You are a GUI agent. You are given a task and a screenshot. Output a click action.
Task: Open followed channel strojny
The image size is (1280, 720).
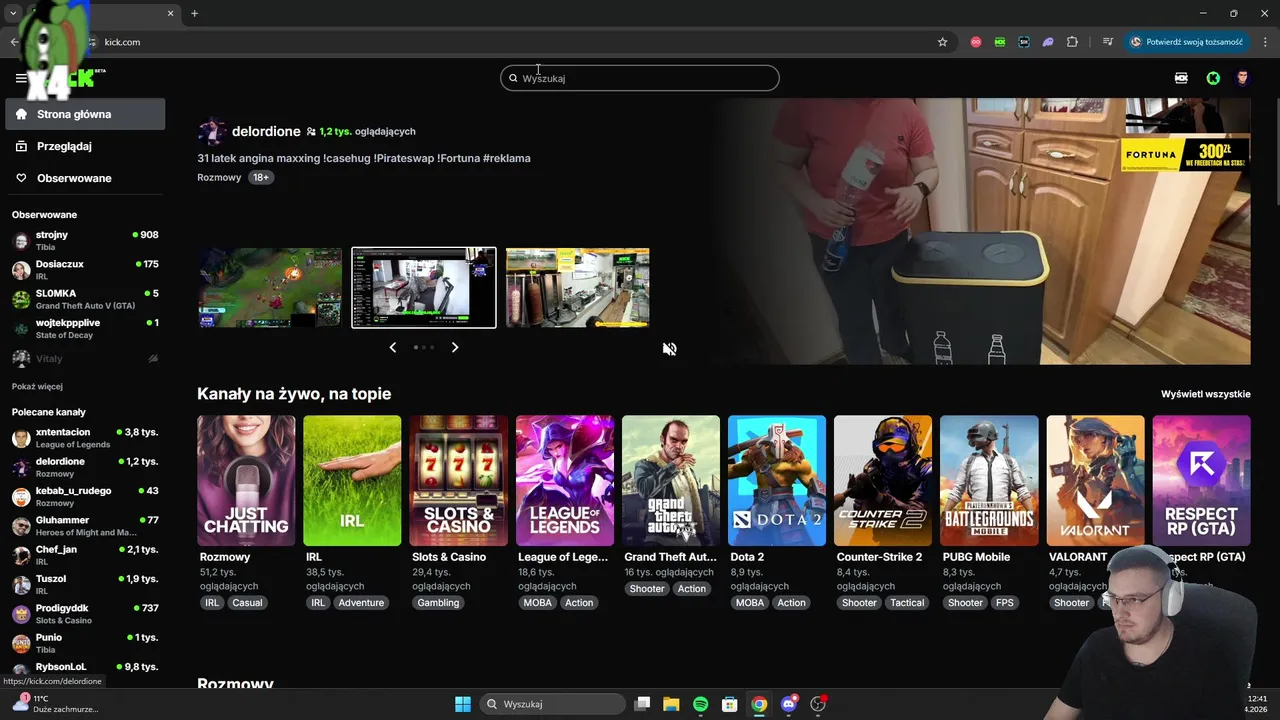coord(85,240)
